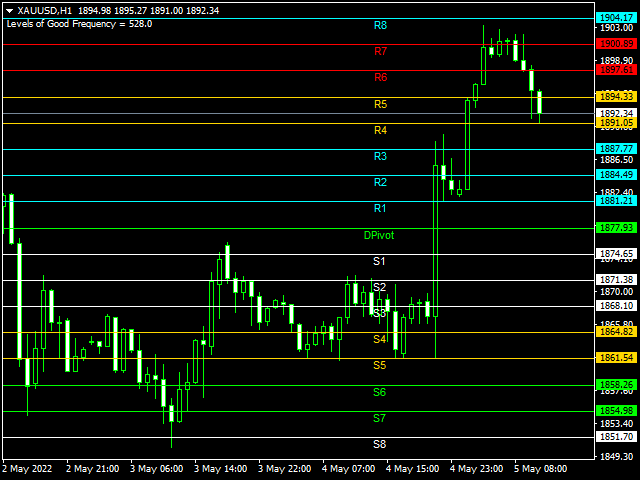
Task: Click the S2 support label
Action: click(379, 287)
